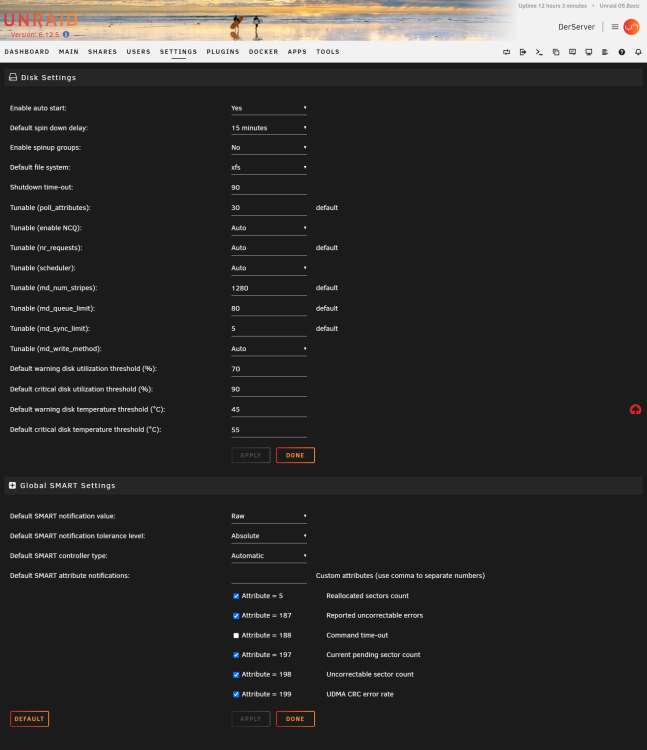Click the Default button in SMART settings
The width and height of the screenshot is (647, 750).
pyautogui.click(x=29, y=719)
